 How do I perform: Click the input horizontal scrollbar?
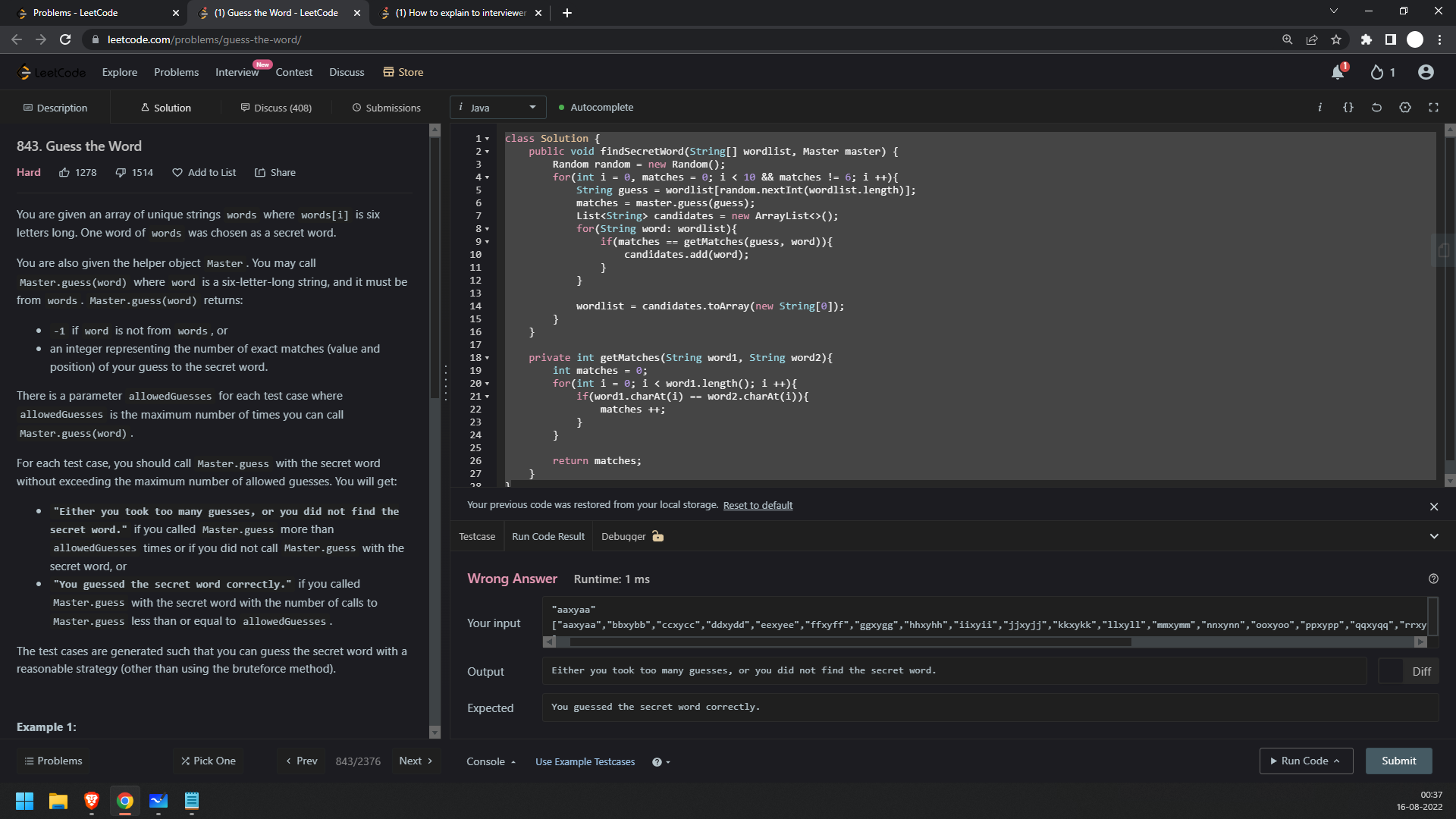coord(849,642)
